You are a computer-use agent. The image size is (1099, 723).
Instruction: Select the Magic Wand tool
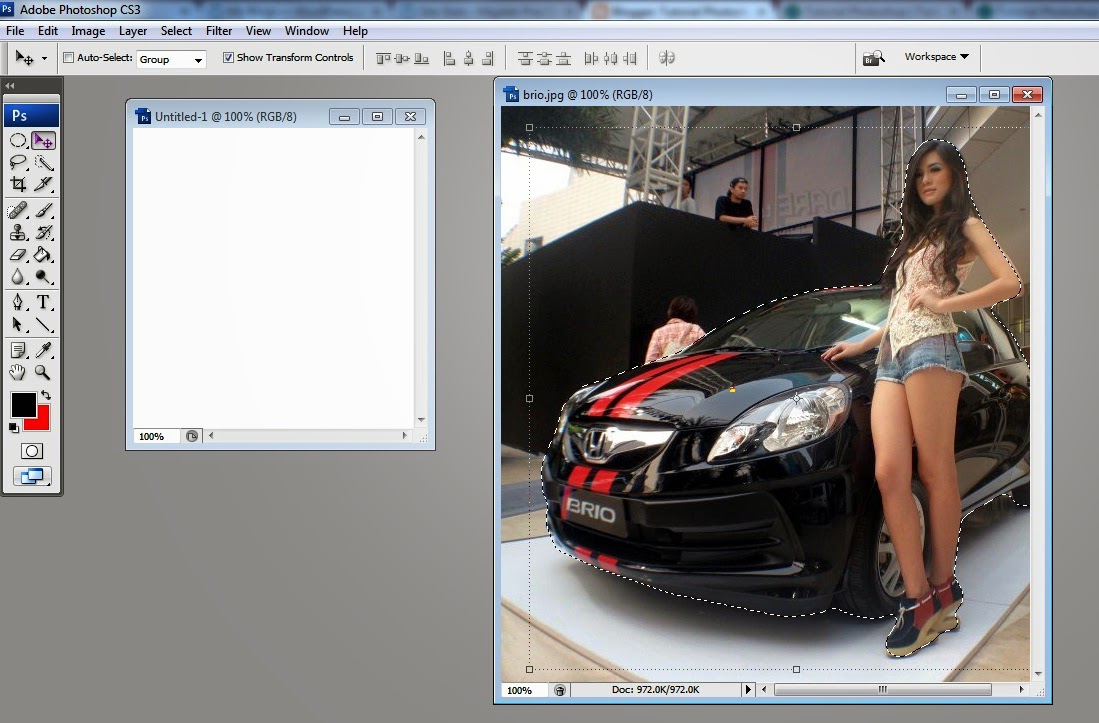click(43, 163)
